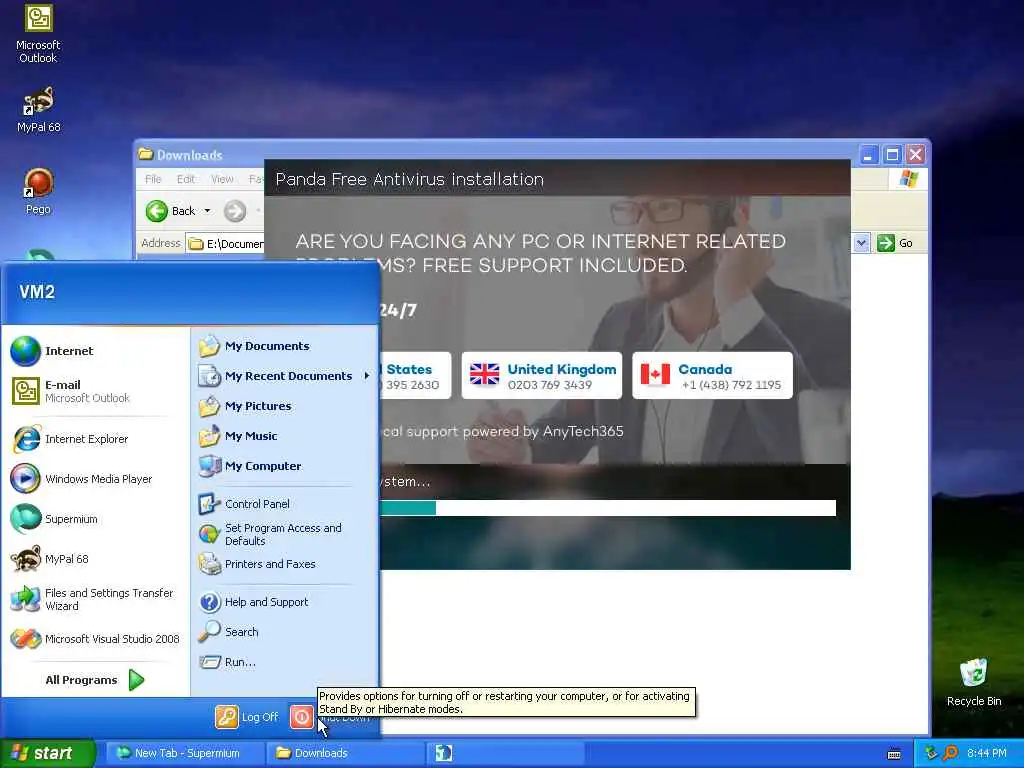Click the Forward arrow in Downloads window
Viewport: 1024px width, 768px height.
point(235,211)
